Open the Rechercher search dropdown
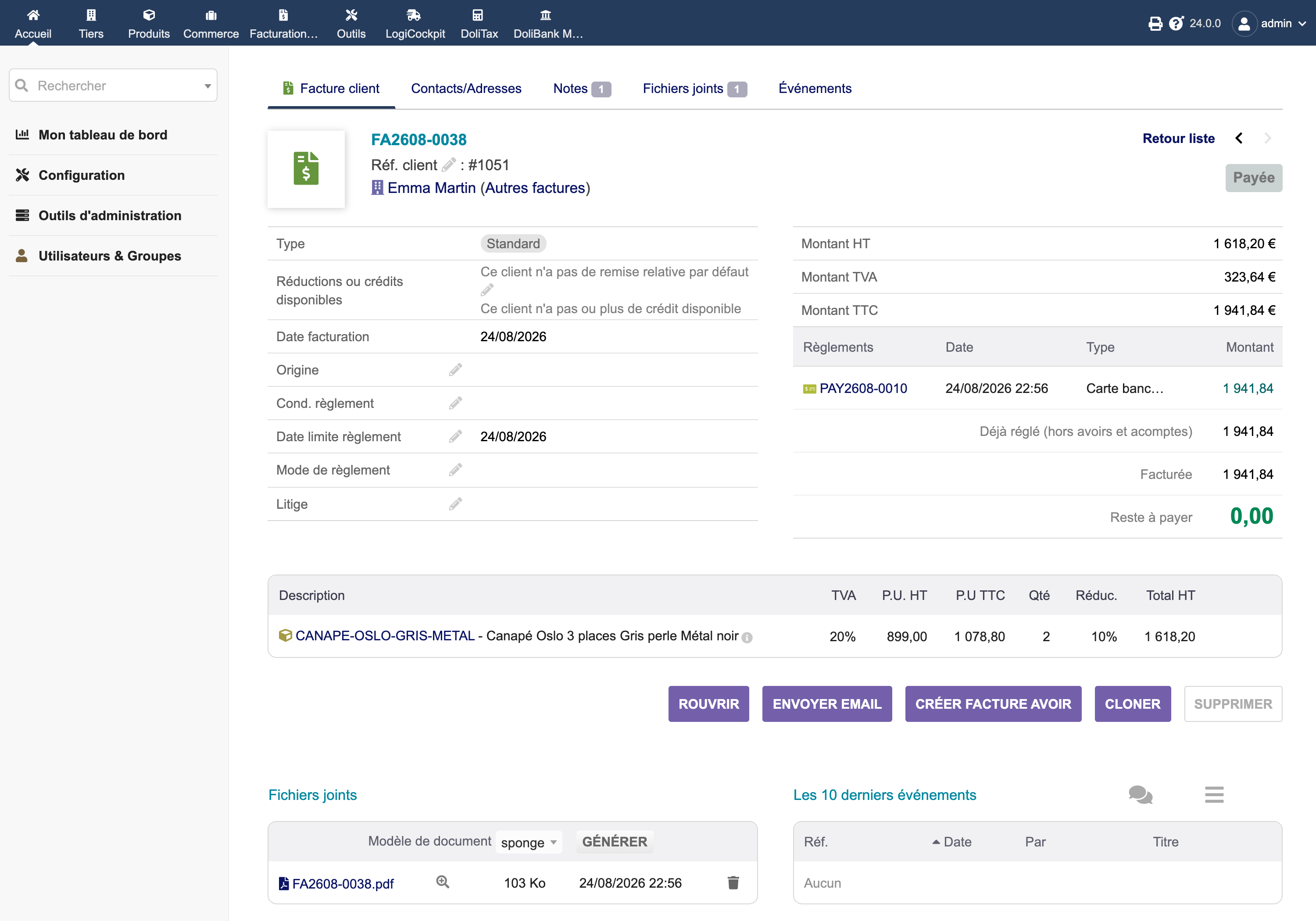1316x921 pixels. tap(113, 86)
